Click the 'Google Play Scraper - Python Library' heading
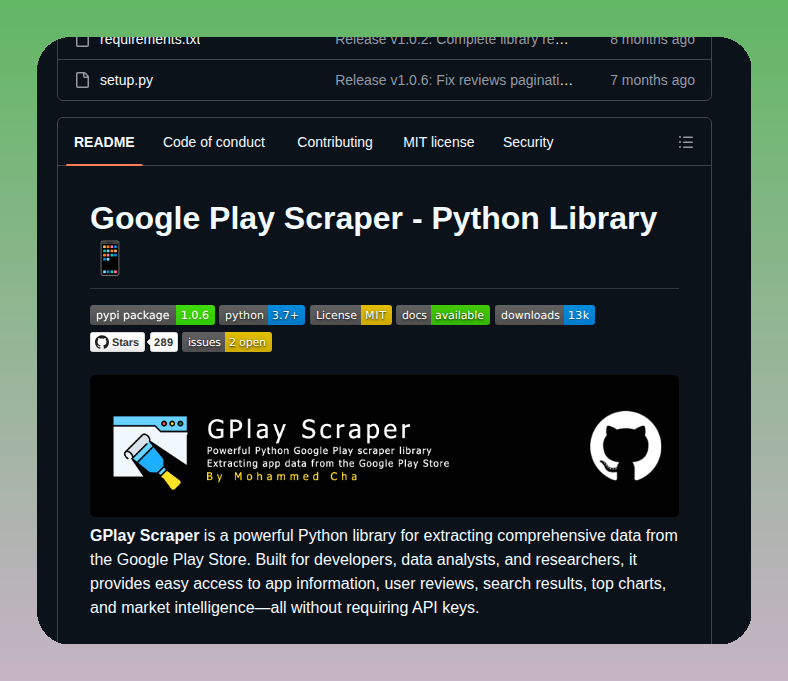This screenshot has height=681, width=788. 373,219
